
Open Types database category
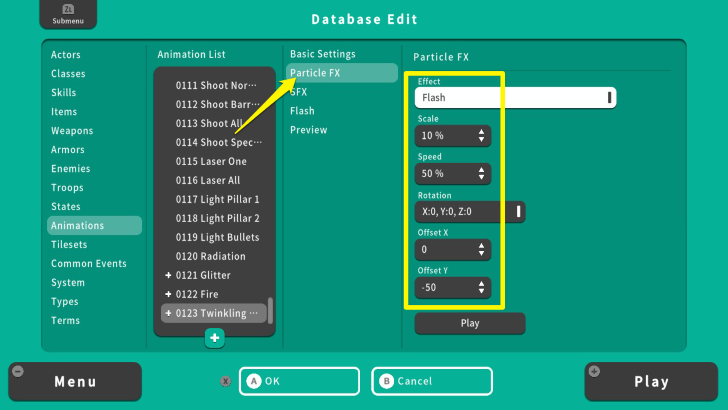94,302
